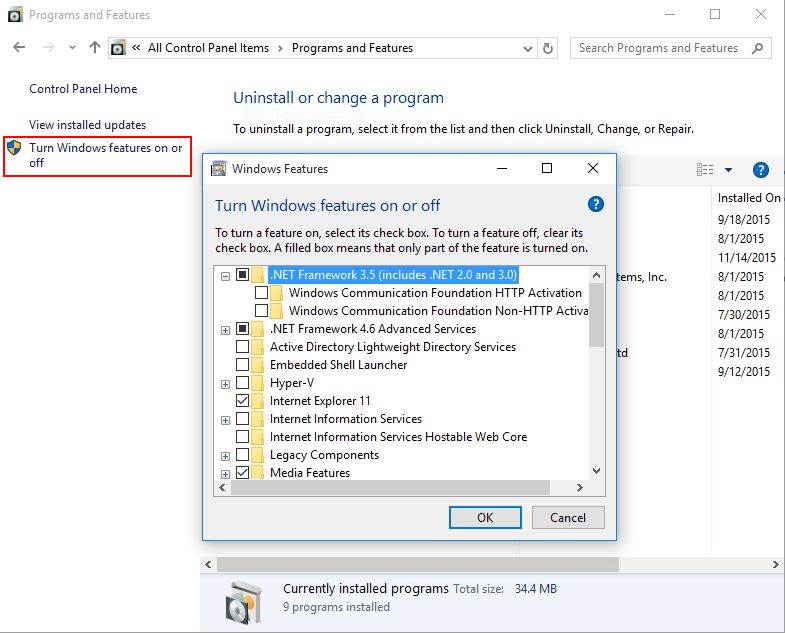Open the recent locations dropdown arrow

(73, 48)
